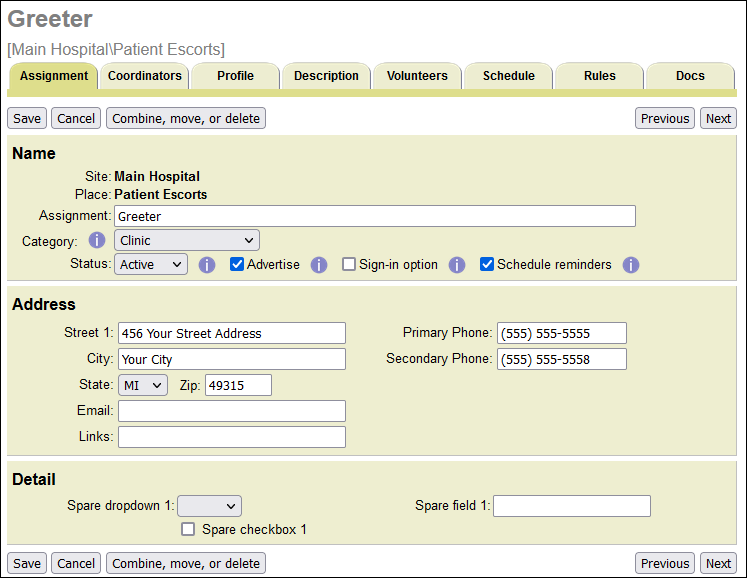Open the Docs tab
Screen dimensions: 747x578
click(690, 76)
